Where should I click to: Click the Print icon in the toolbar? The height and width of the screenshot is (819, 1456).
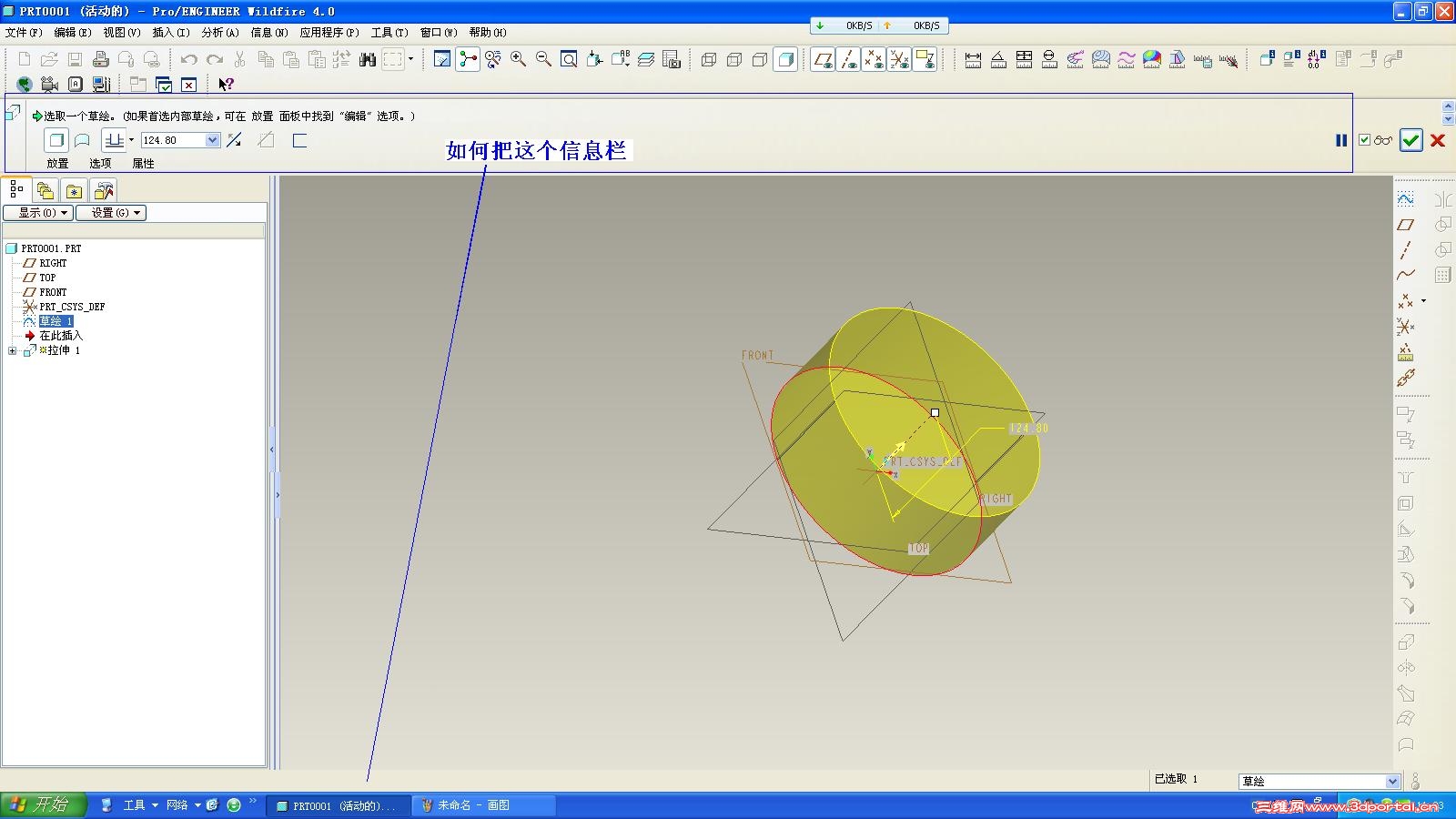pyautogui.click(x=100, y=59)
